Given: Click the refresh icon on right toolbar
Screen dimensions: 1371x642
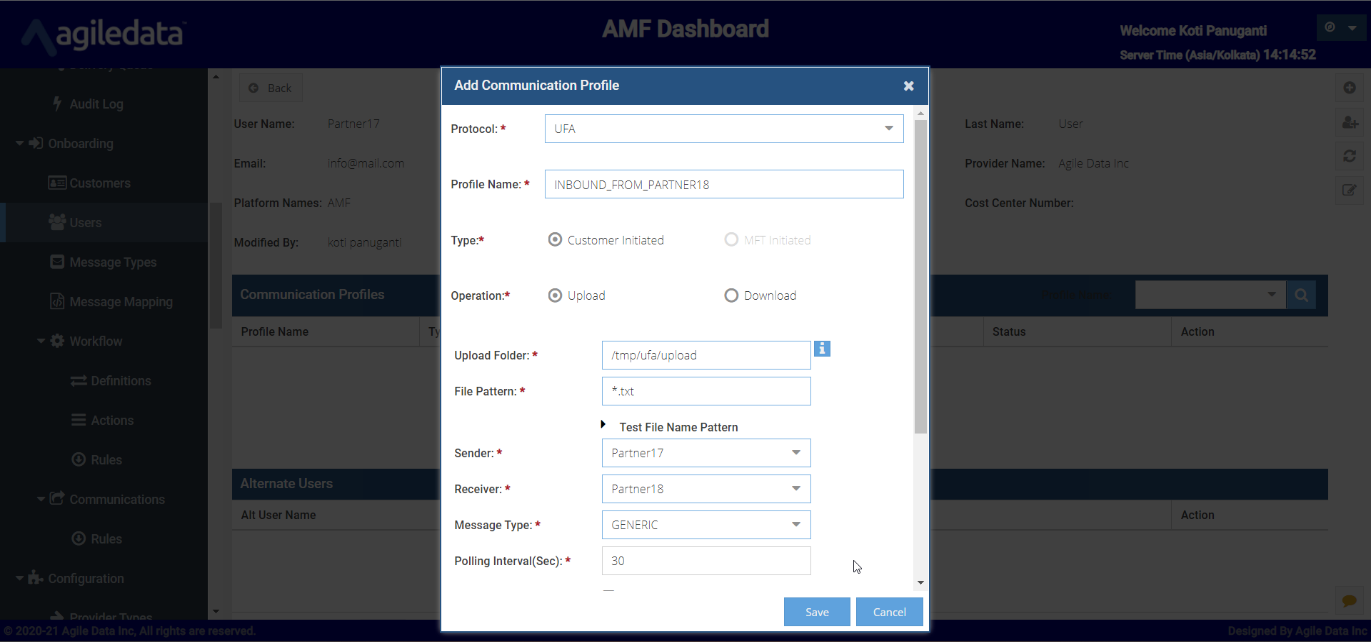Looking at the screenshot, I should click(1349, 156).
